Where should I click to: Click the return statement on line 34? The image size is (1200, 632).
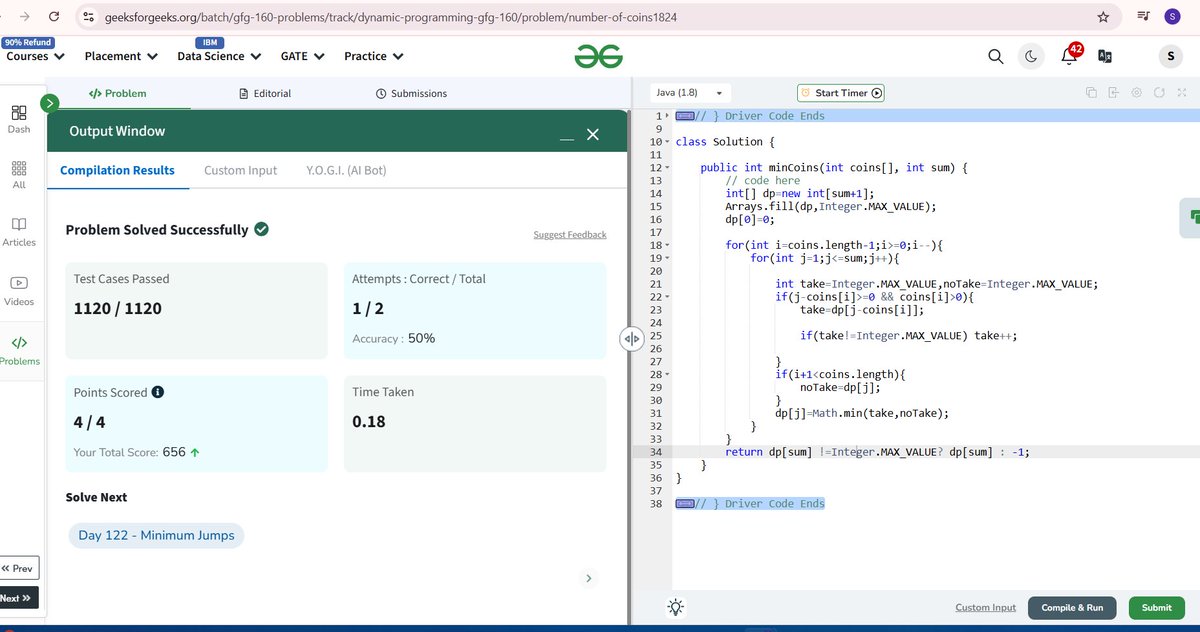[x=877, y=452]
